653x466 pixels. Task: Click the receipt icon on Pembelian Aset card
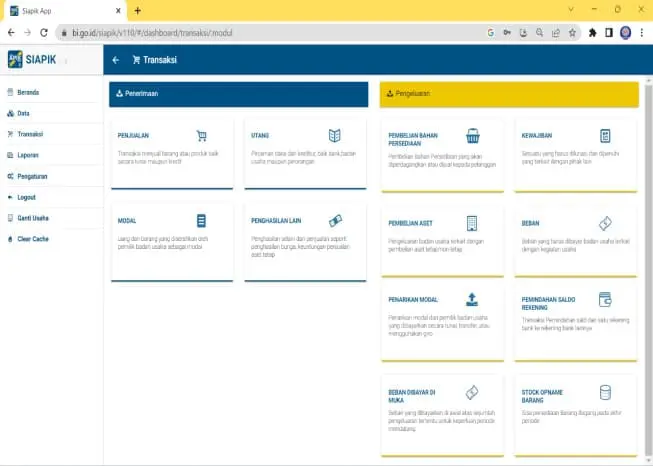(x=472, y=223)
